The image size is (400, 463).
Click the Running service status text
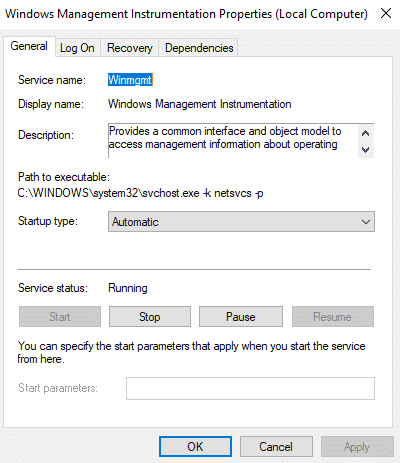click(128, 288)
